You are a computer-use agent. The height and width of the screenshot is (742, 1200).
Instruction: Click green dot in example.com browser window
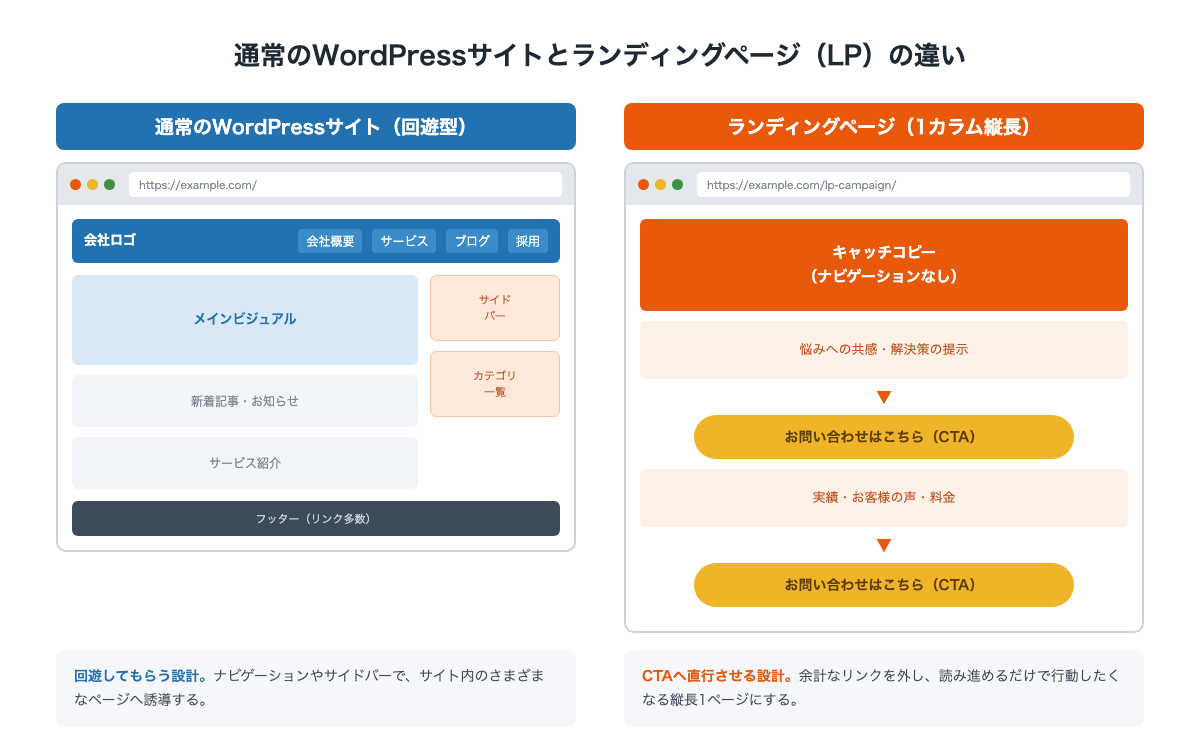(x=109, y=185)
